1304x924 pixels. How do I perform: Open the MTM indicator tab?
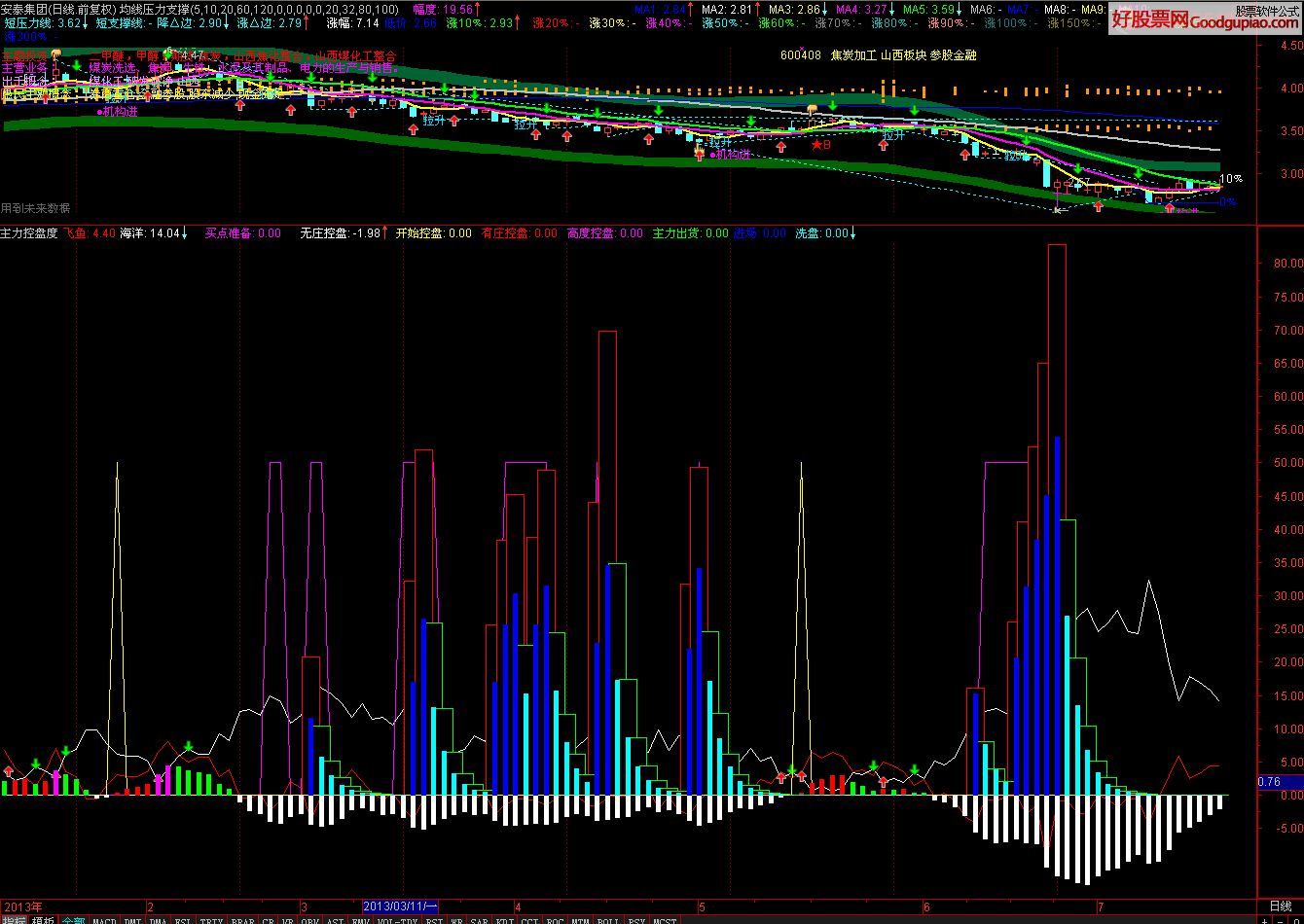pos(581,918)
